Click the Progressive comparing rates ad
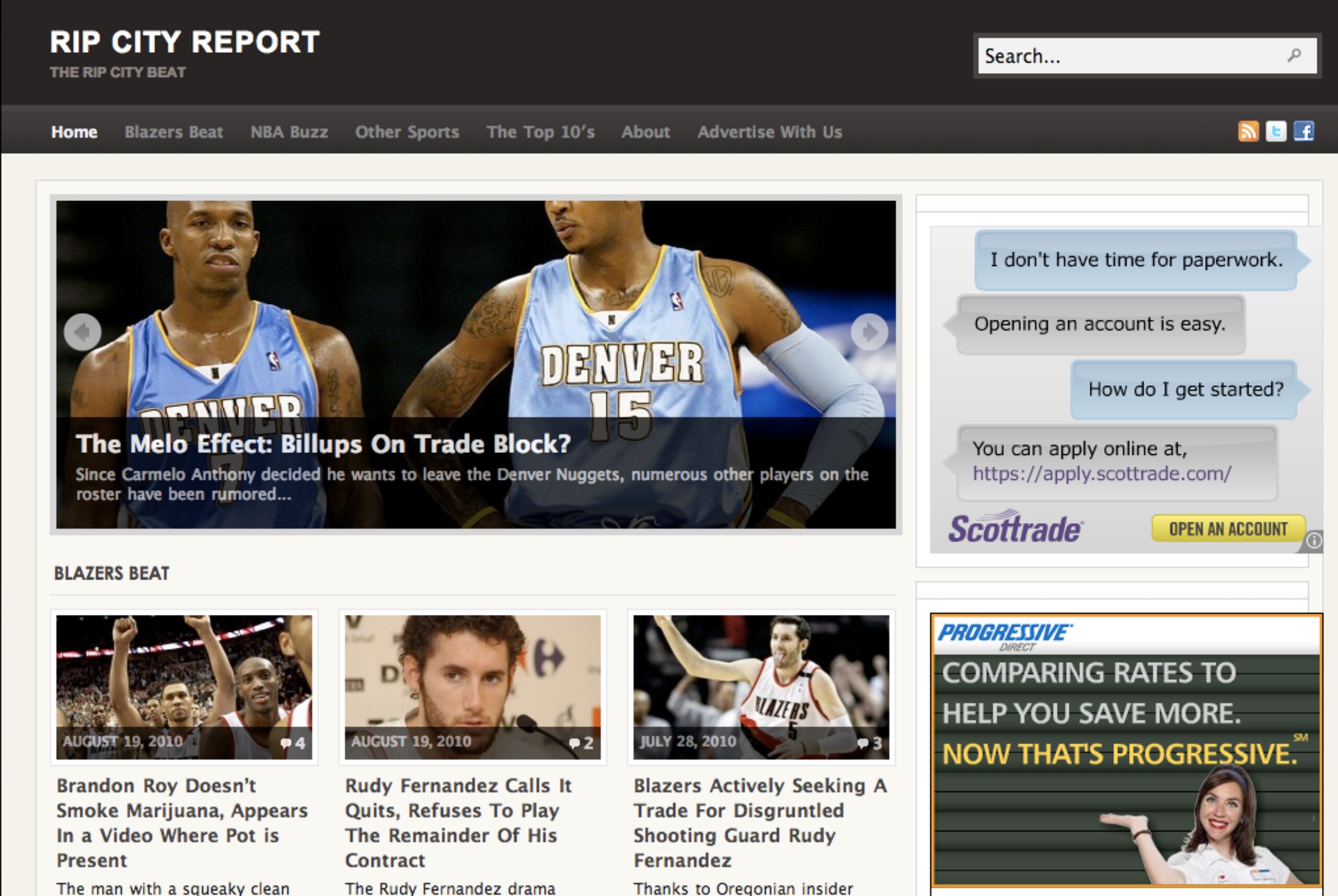 (x=1126, y=750)
